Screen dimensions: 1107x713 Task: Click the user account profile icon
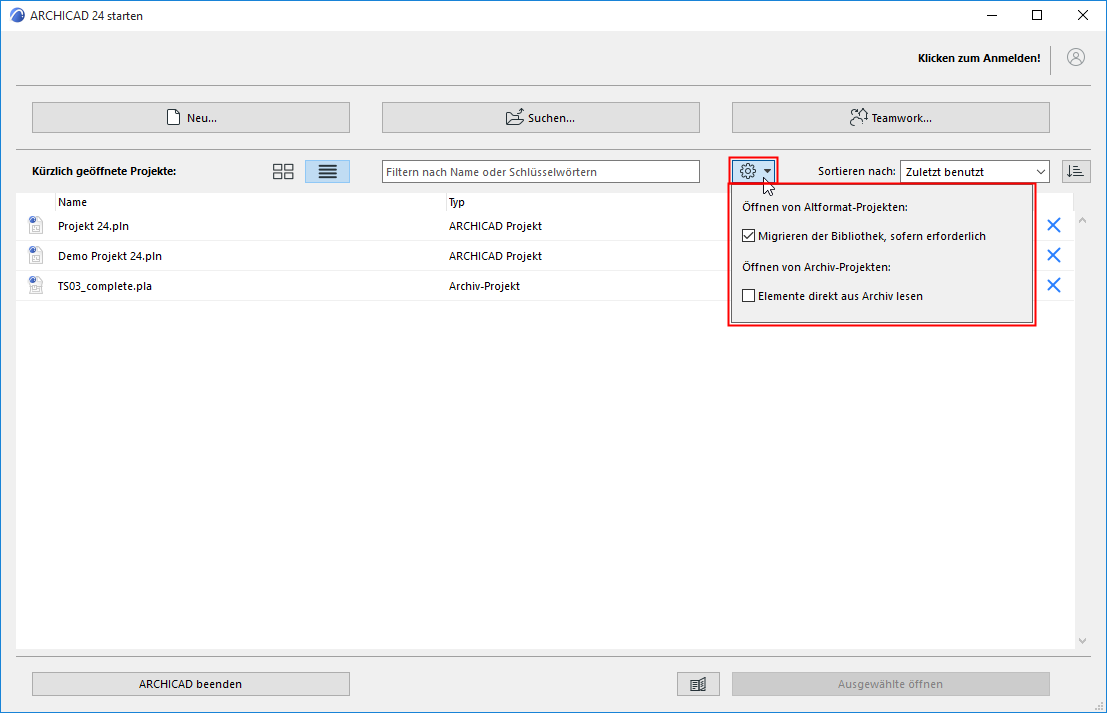[1075, 58]
